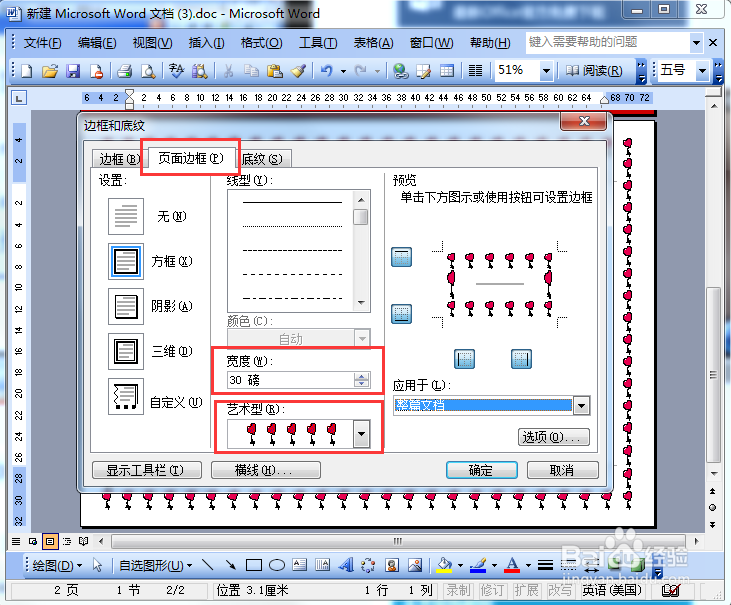Choose the Shadow (阴影) border setting

[126, 306]
